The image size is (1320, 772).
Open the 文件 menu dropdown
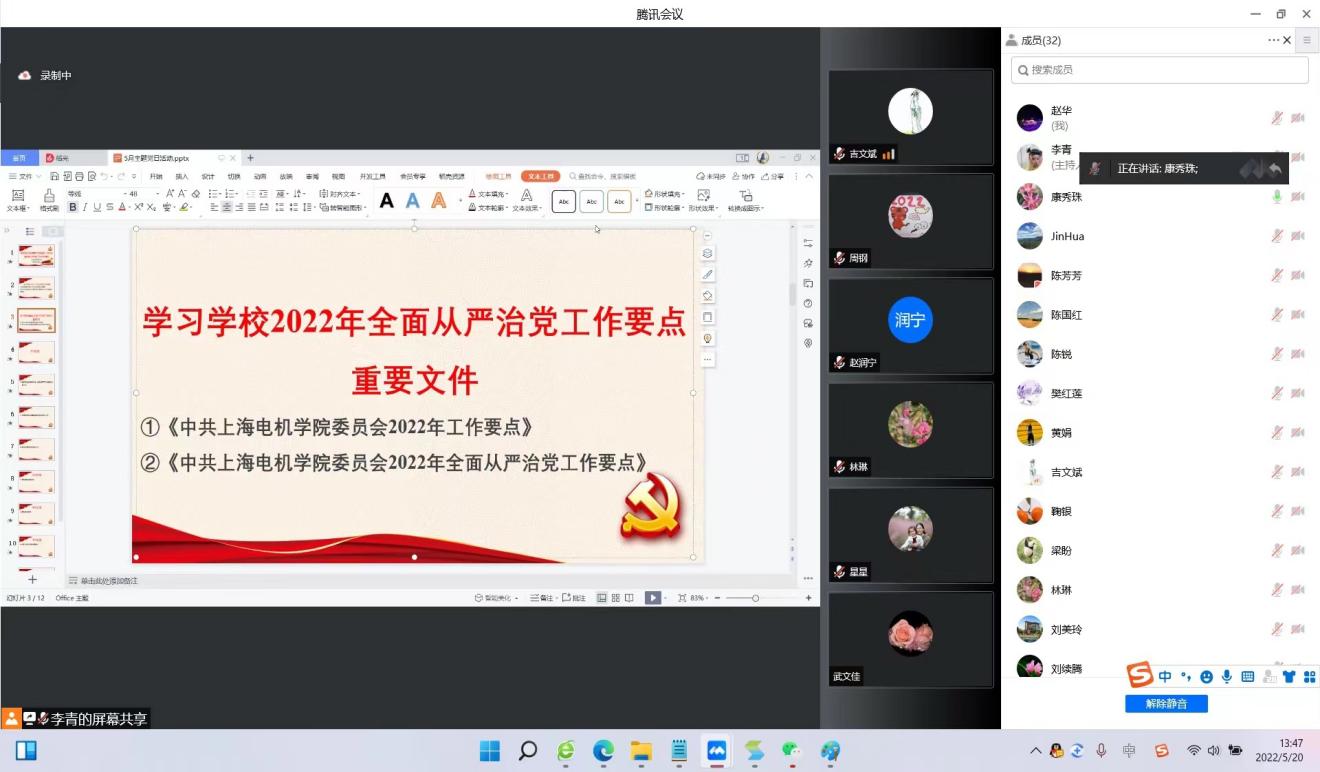pyautogui.click(x=25, y=176)
